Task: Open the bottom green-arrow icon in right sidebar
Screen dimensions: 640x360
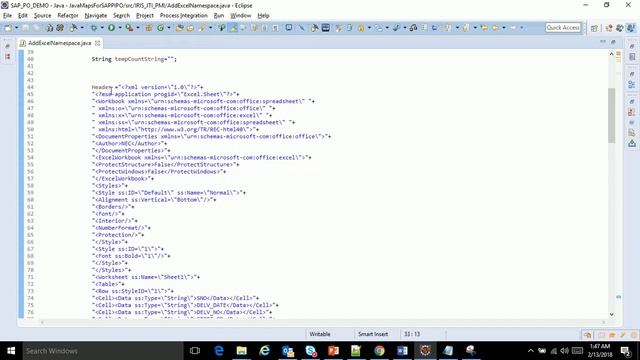Action: (x=632, y=143)
